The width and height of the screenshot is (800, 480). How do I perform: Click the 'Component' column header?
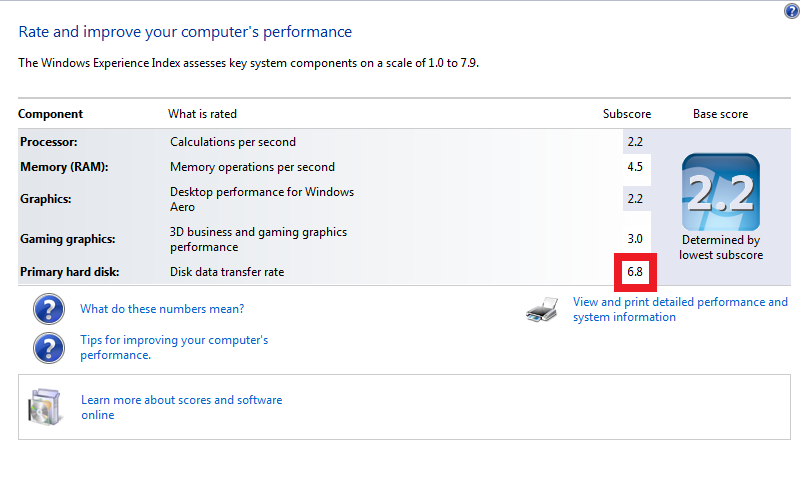click(50, 114)
